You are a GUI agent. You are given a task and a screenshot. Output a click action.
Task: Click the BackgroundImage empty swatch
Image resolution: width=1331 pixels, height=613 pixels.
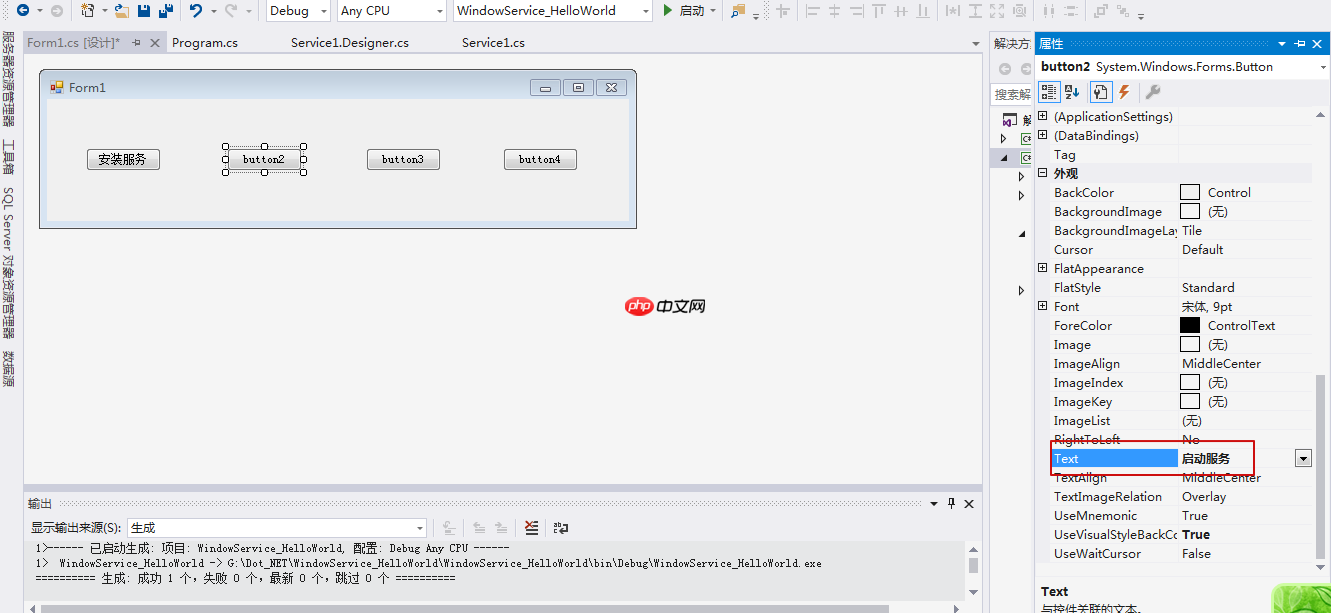[x=1190, y=212]
